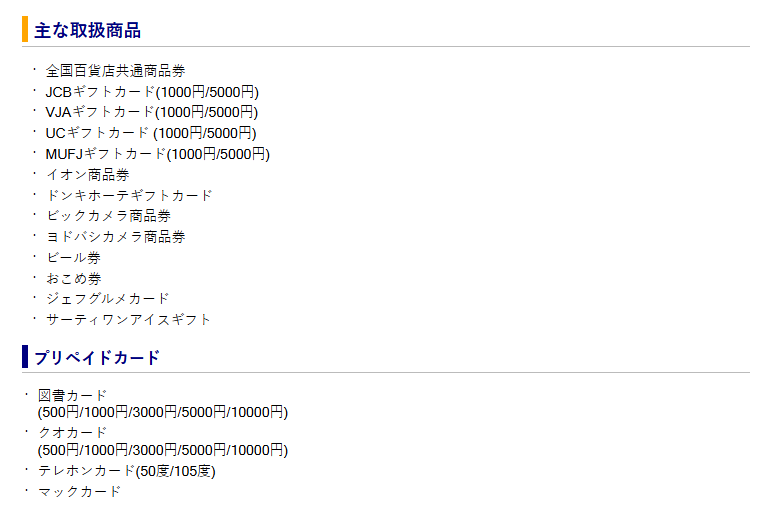
Task: Click the ヨドバシカメラ商品券 entry
Action: coord(115,237)
